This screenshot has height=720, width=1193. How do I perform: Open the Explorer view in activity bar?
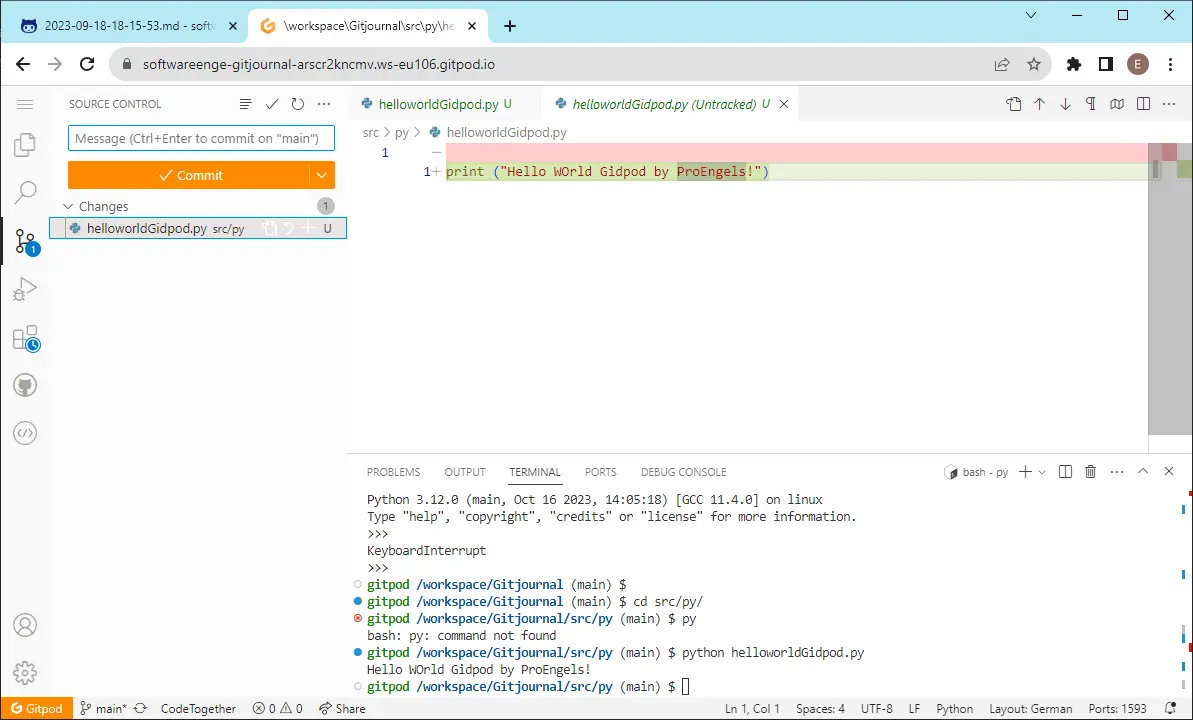25,145
